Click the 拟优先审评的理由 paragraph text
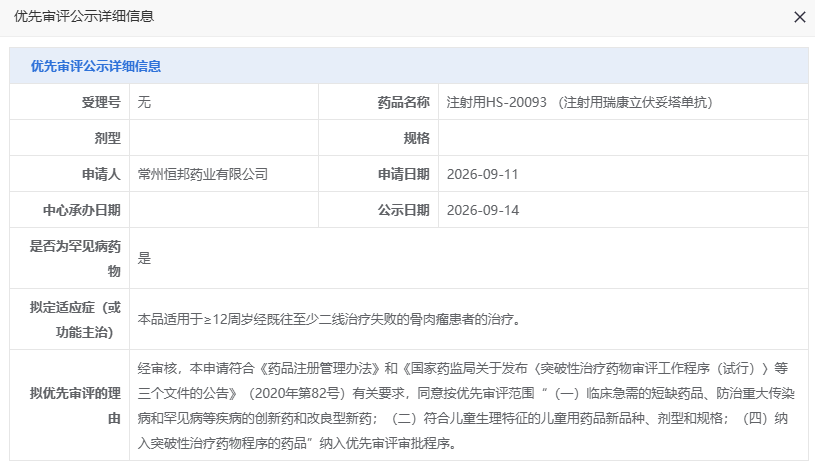The height and width of the screenshot is (470, 815). (466, 406)
